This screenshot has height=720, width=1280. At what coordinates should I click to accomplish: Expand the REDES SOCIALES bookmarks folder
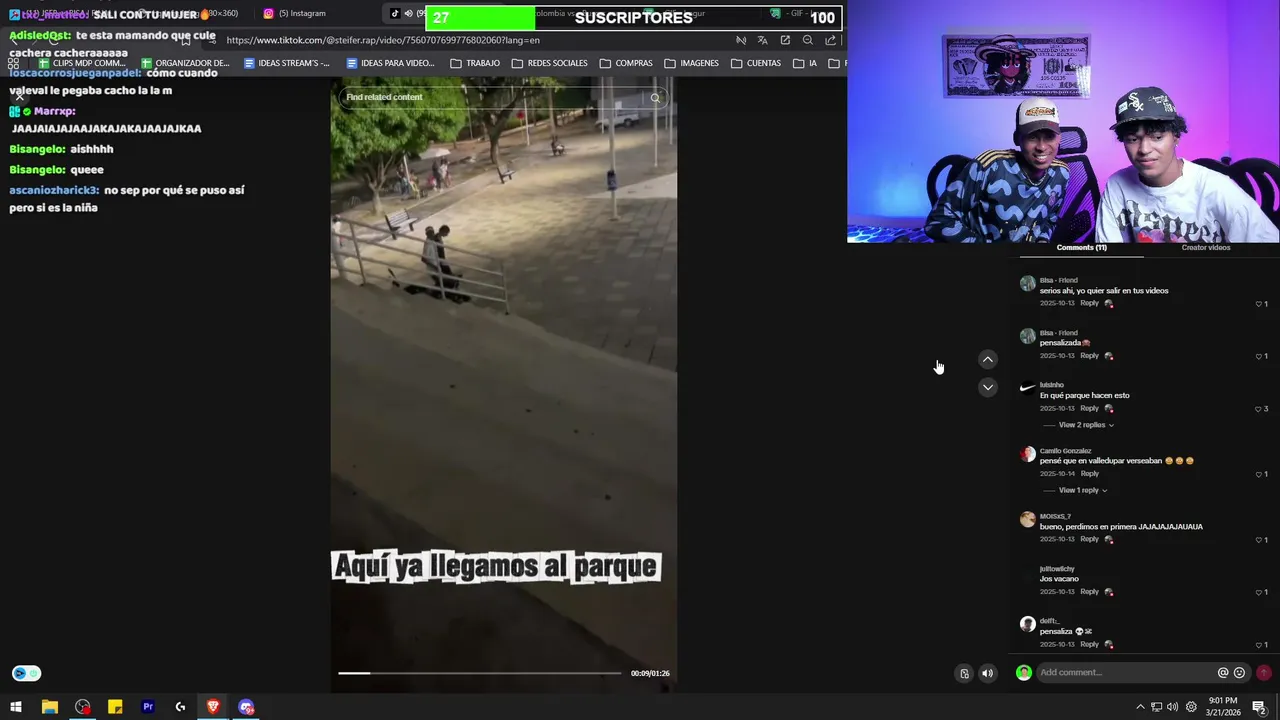[549, 63]
